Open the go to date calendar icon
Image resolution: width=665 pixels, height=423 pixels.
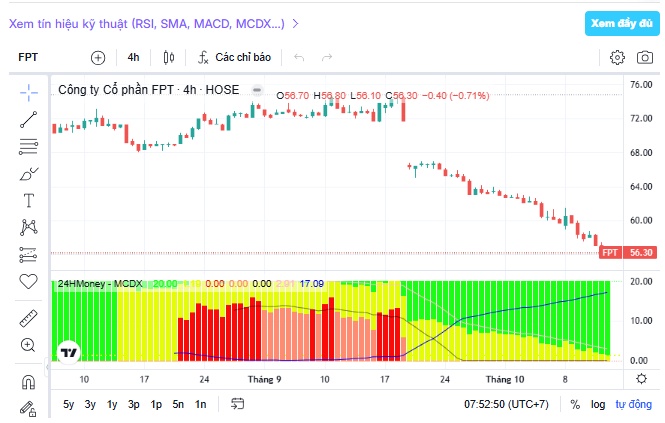coord(238,404)
